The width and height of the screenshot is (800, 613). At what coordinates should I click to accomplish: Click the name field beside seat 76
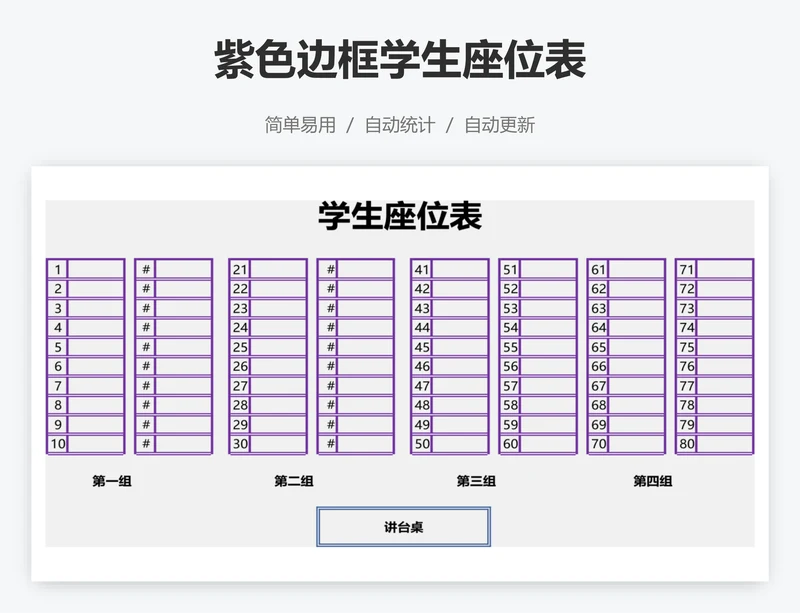(x=725, y=366)
